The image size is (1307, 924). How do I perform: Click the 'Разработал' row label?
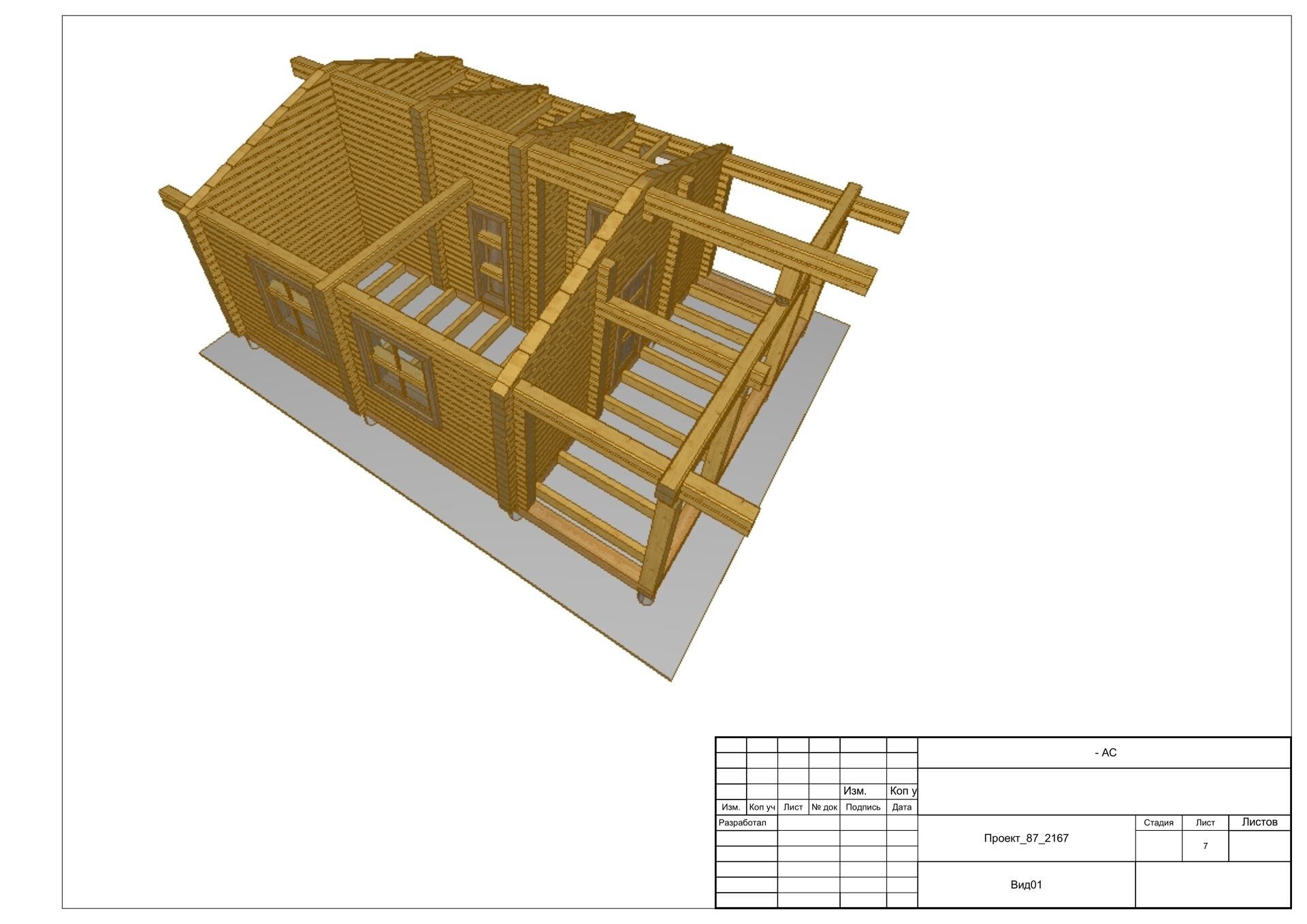(743, 823)
